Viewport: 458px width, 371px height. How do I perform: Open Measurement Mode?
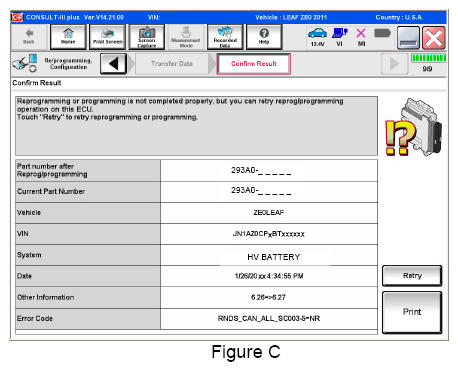pos(186,37)
